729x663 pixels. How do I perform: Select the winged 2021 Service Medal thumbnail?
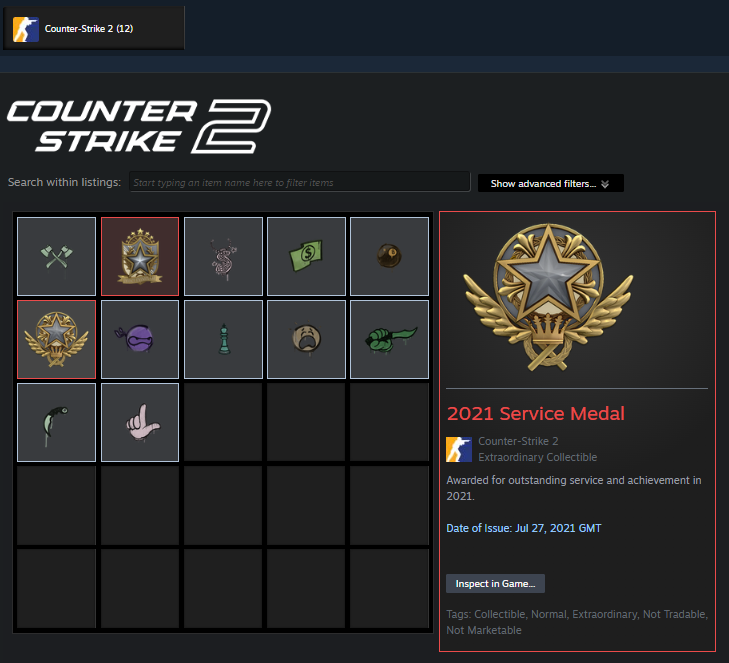pos(56,339)
